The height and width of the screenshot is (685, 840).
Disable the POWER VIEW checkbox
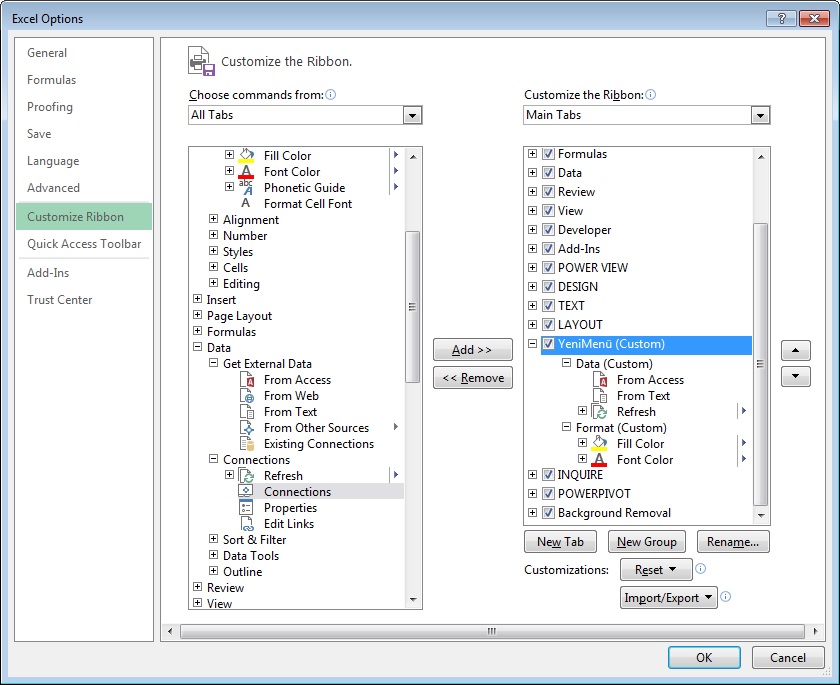[548, 267]
